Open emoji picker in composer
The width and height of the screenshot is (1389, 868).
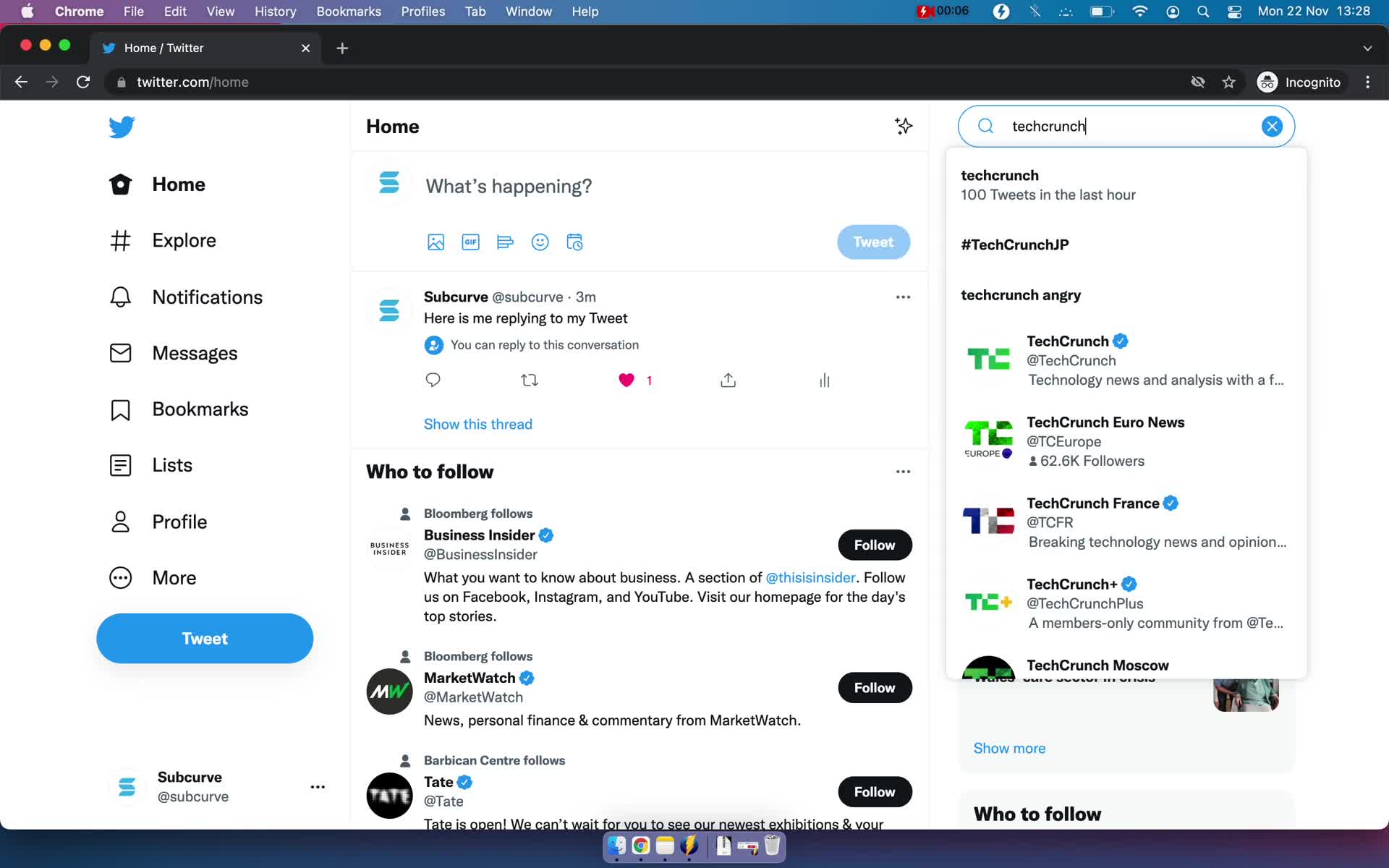pyautogui.click(x=540, y=242)
